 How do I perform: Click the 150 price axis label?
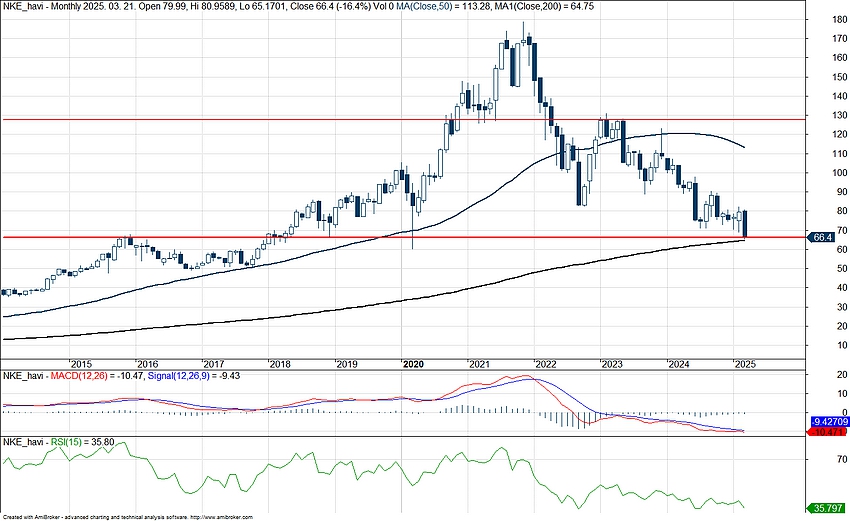[840, 77]
